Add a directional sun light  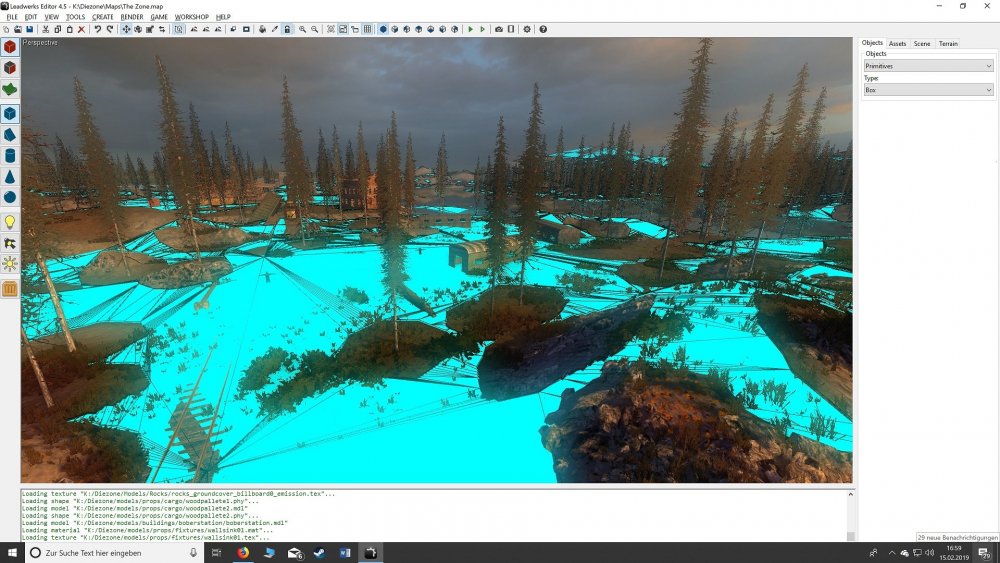click(x=10, y=264)
